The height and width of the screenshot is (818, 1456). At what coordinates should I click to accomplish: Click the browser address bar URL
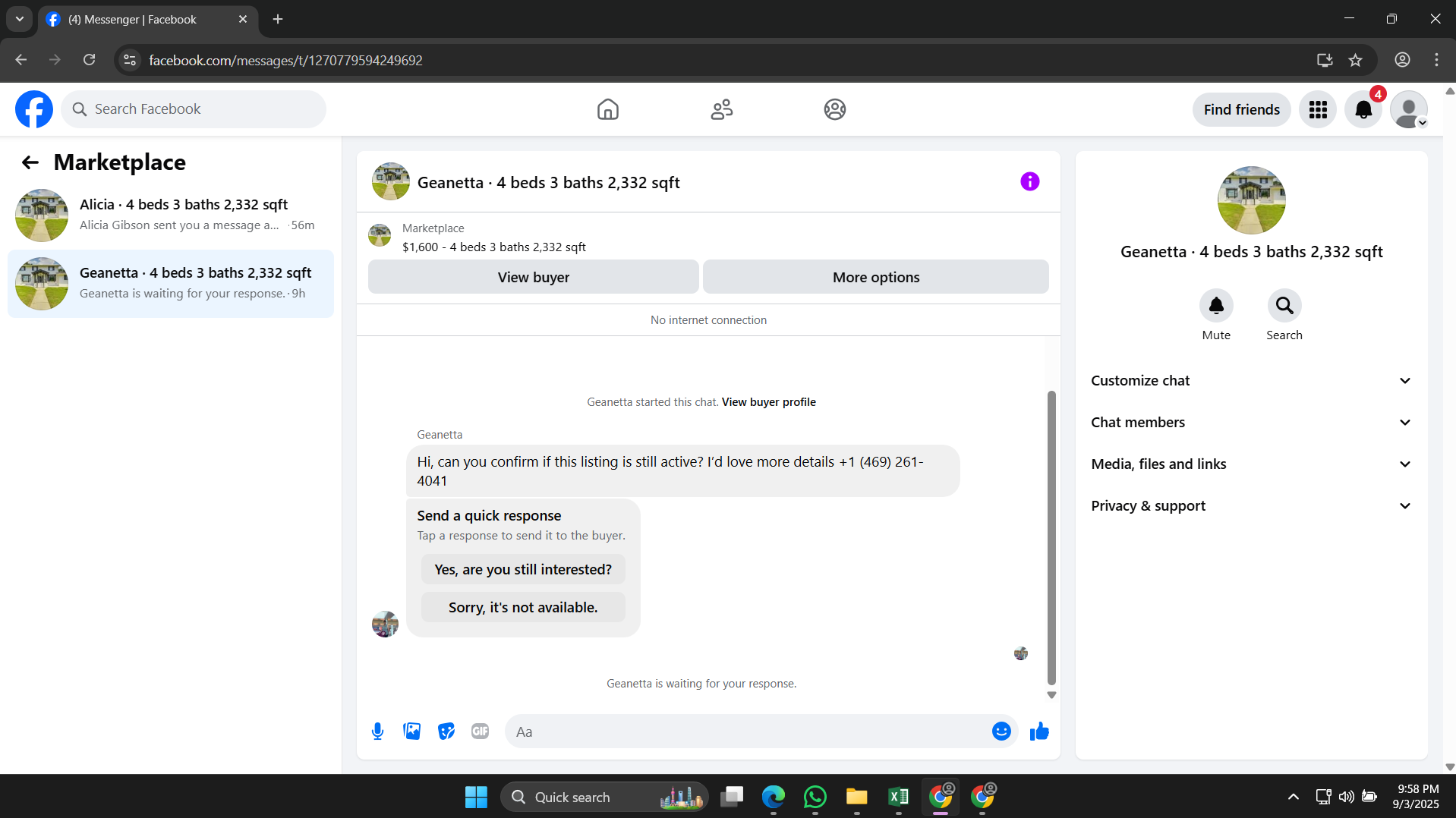tap(285, 60)
